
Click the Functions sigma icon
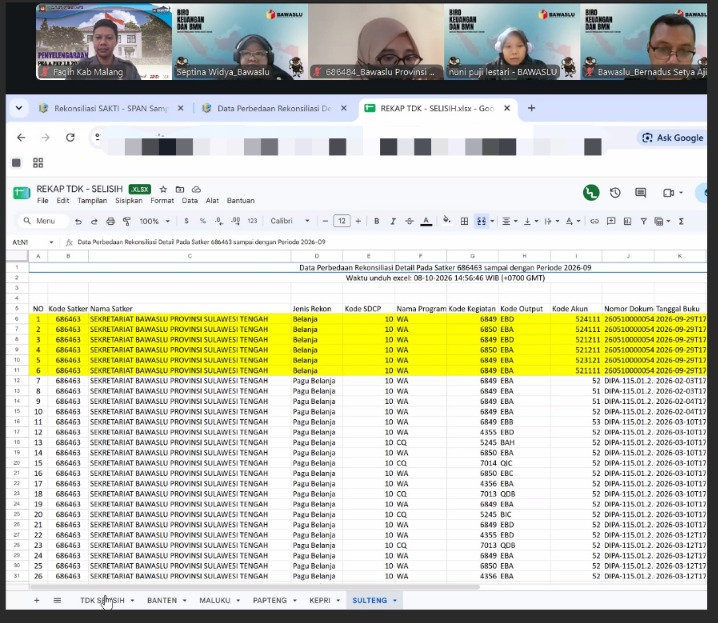coord(681,221)
